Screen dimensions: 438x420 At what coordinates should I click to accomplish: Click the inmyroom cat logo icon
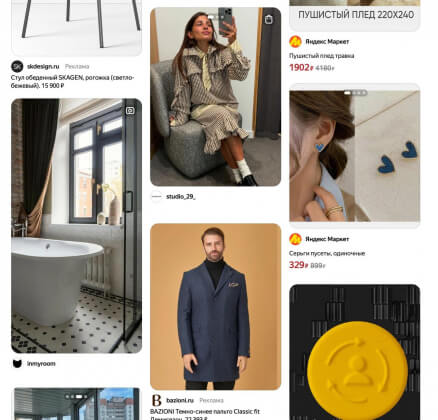[x=17, y=364]
